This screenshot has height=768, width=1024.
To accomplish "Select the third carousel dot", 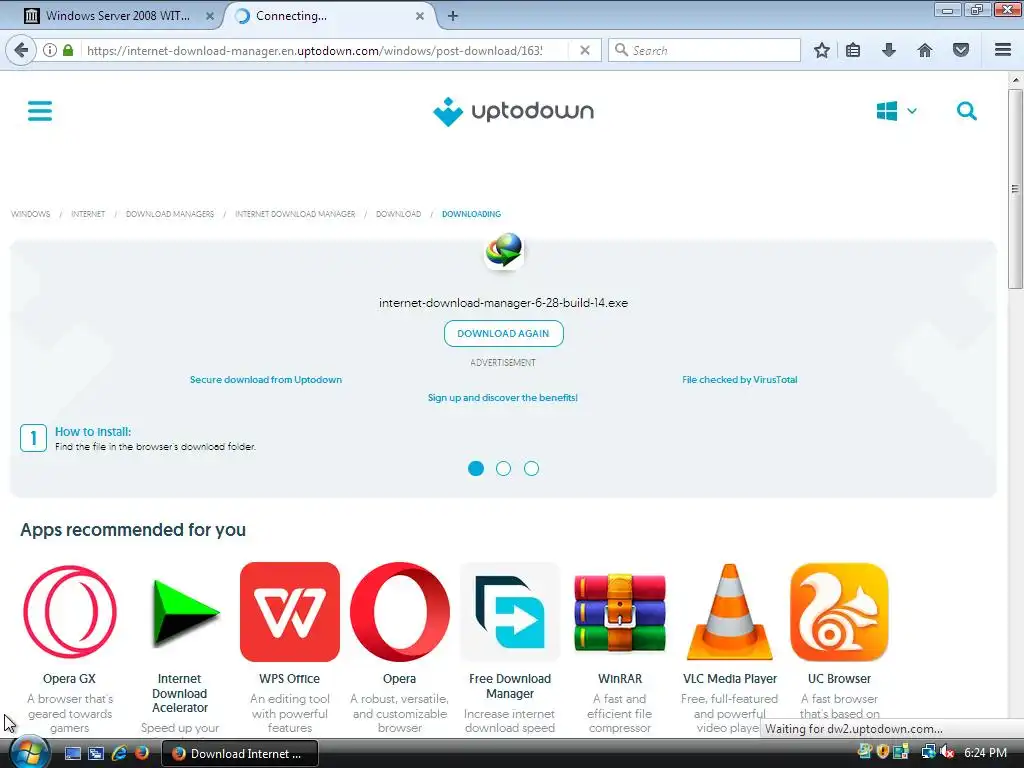I will click(532, 468).
